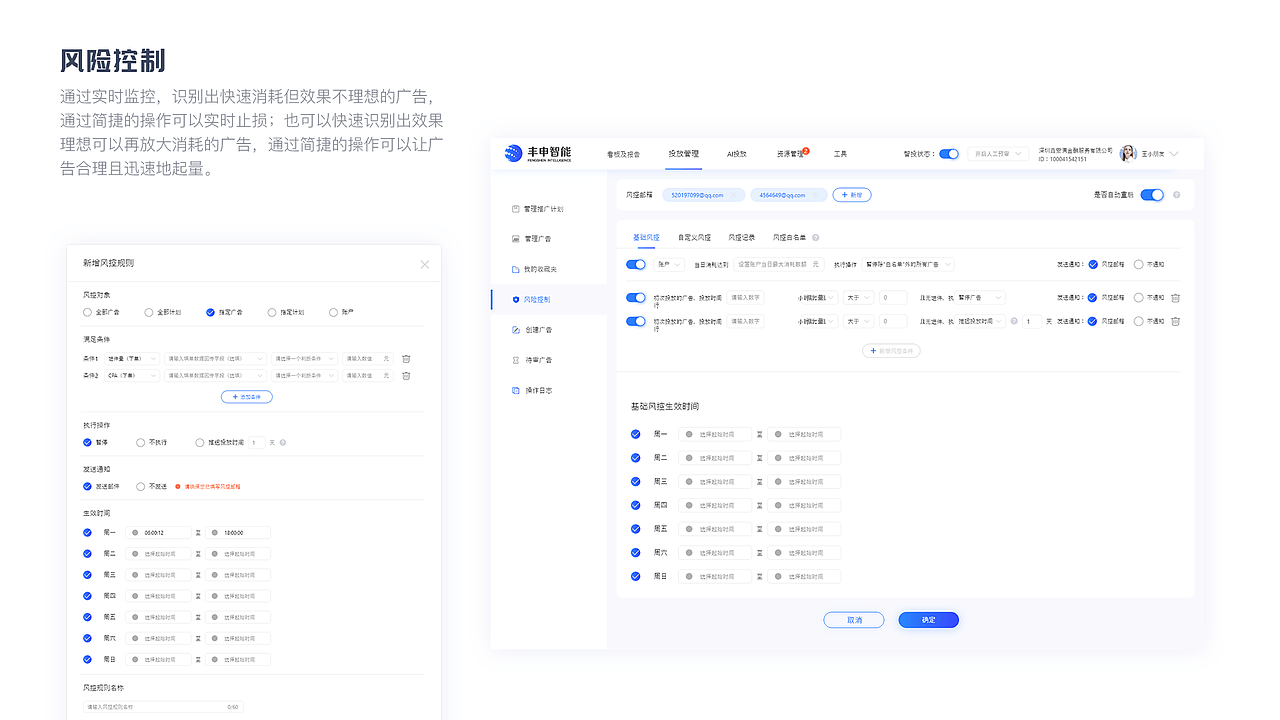The image size is (1280, 720).
Task: Click 添加条件 button in dialog
Action: [x=246, y=397]
